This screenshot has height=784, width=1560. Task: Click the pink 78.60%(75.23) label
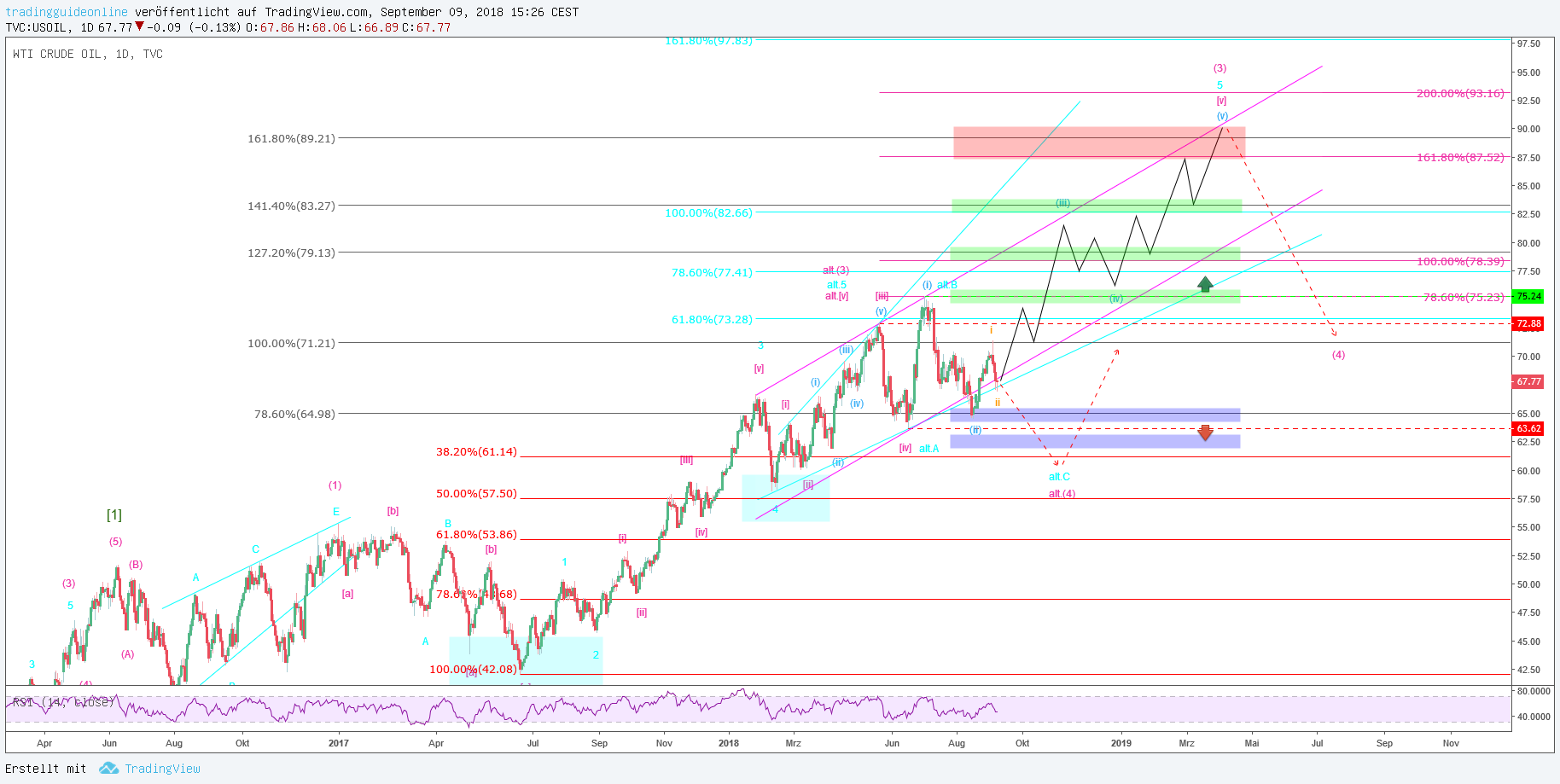tap(1464, 297)
